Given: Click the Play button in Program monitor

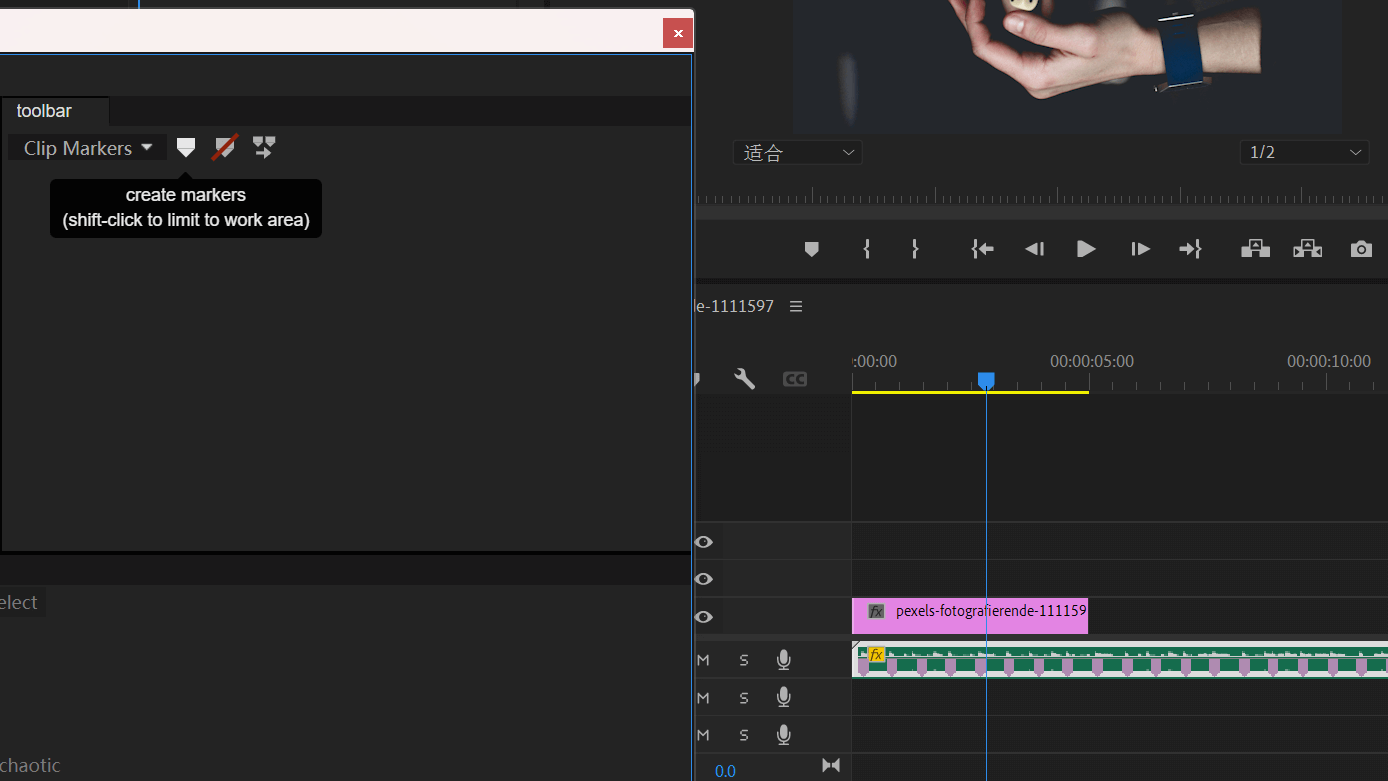Looking at the screenshot, I should coord(1086,249).
